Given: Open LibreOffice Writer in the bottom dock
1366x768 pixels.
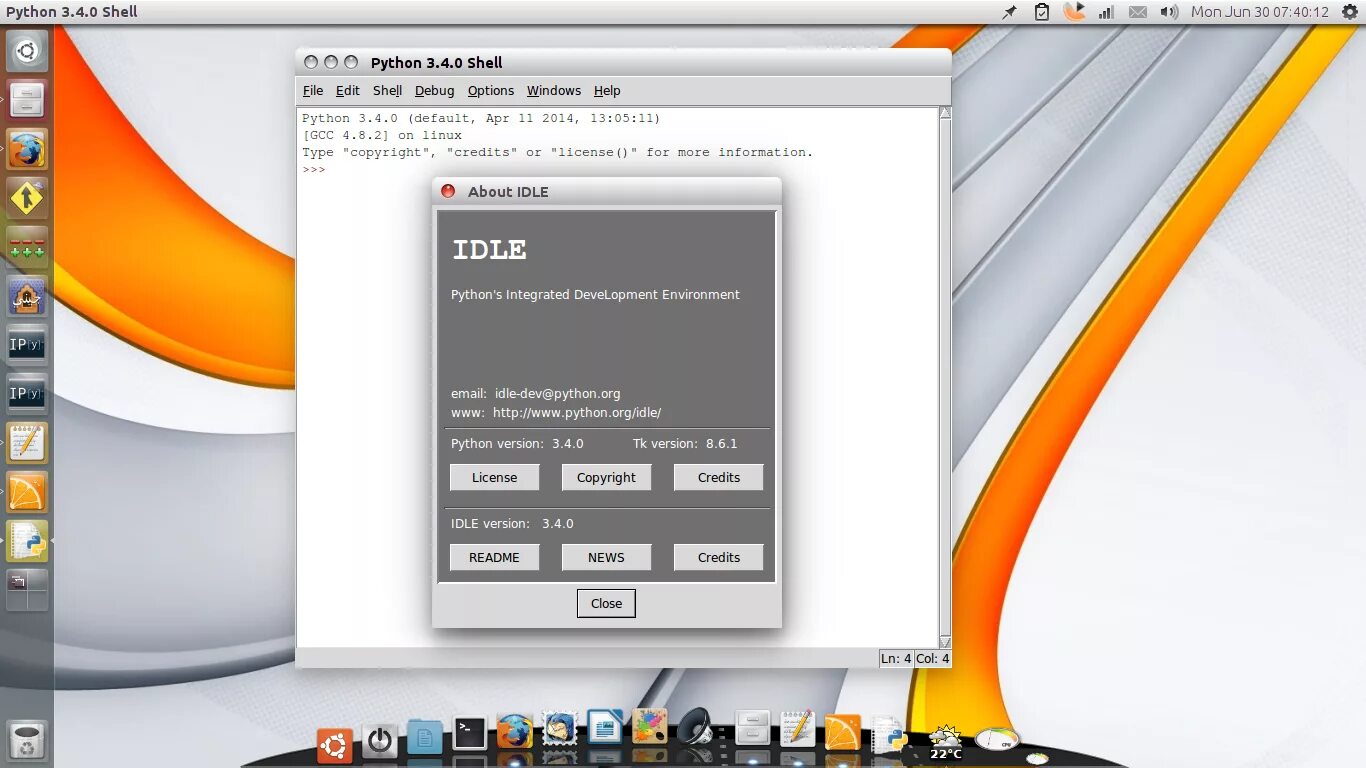Looking at the screenshot, I should (x=605, y=727).
